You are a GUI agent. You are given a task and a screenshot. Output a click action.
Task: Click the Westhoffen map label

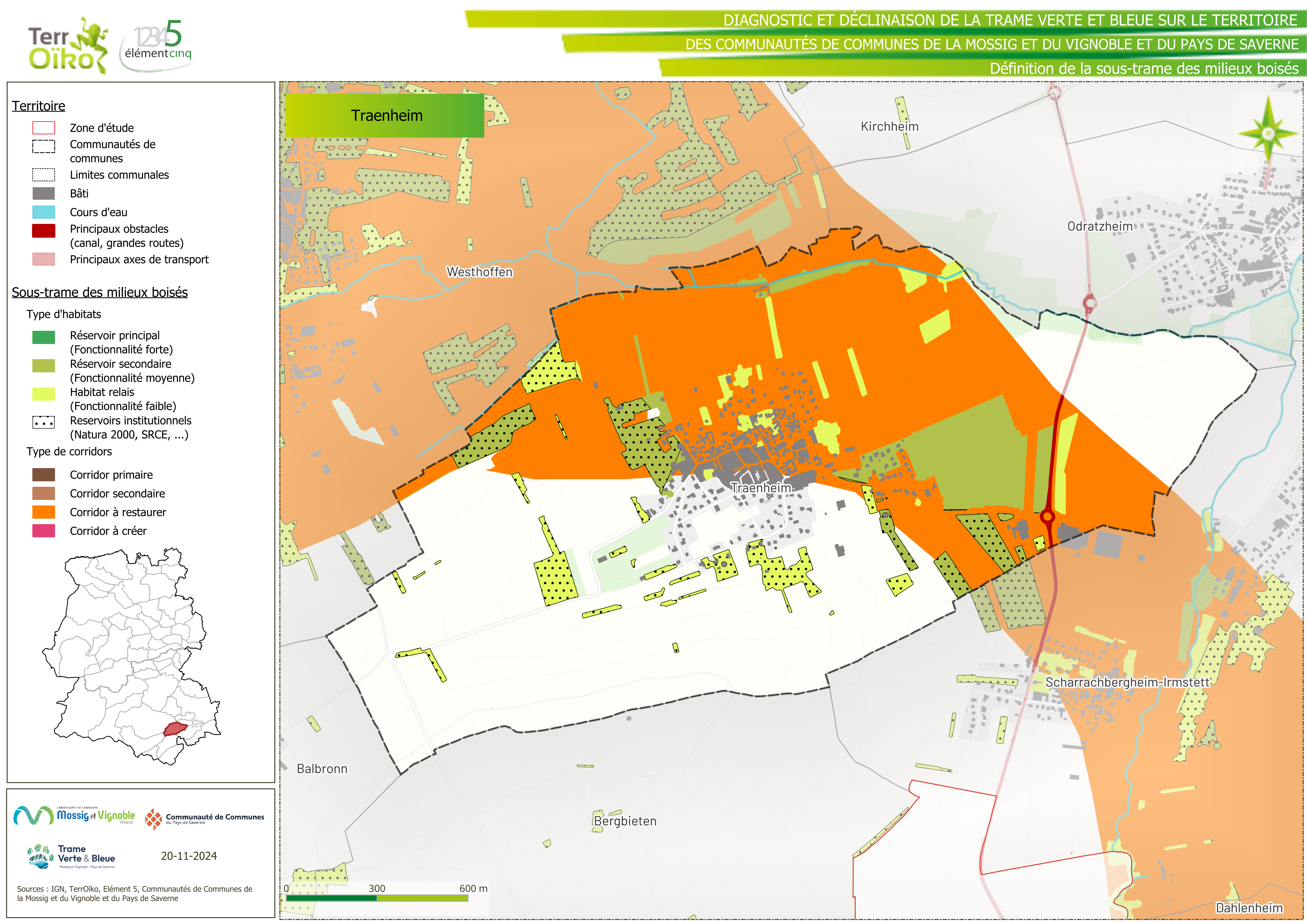[x=479, y=272]
